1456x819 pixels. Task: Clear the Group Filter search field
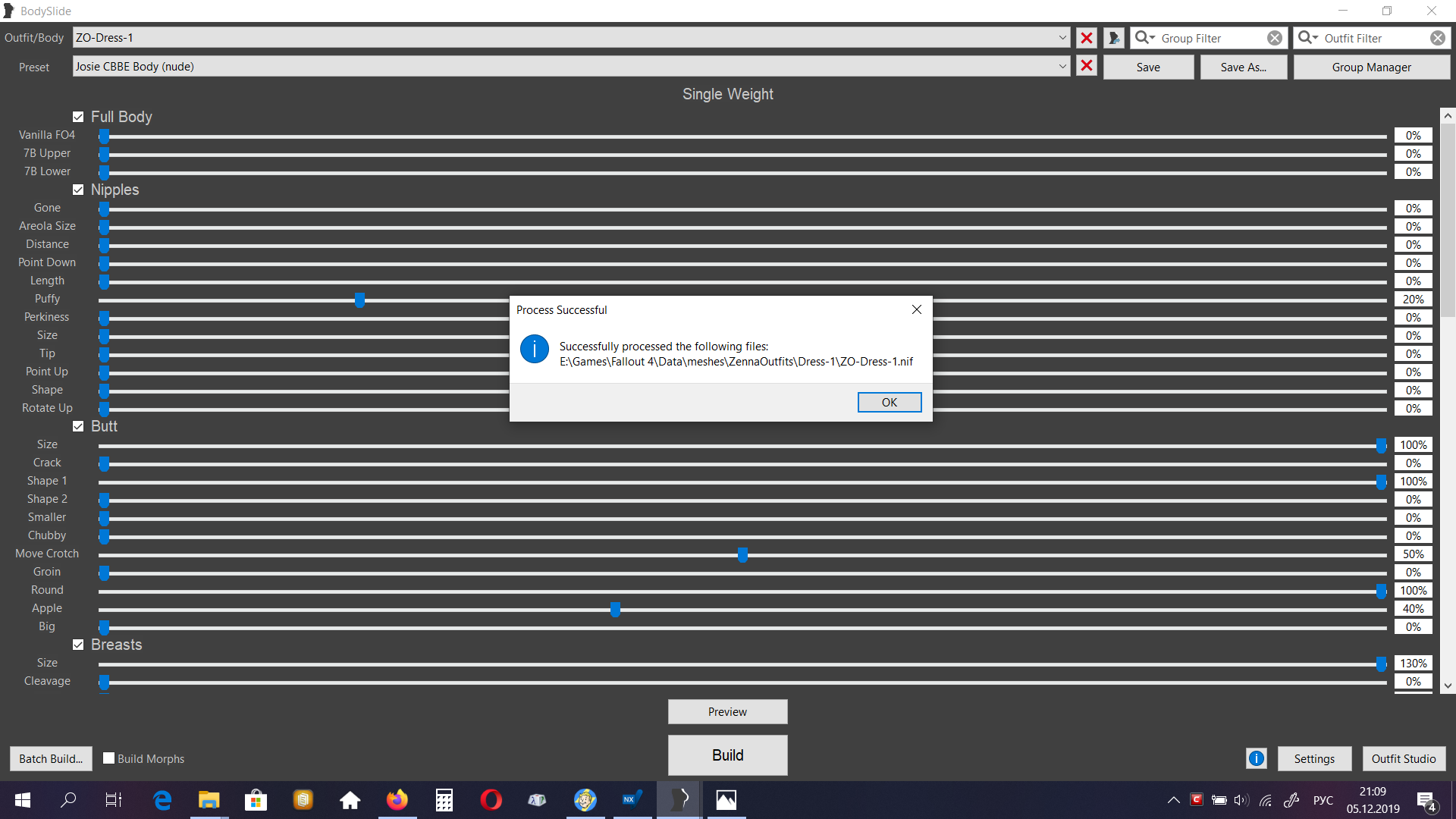coord(1275,38)
